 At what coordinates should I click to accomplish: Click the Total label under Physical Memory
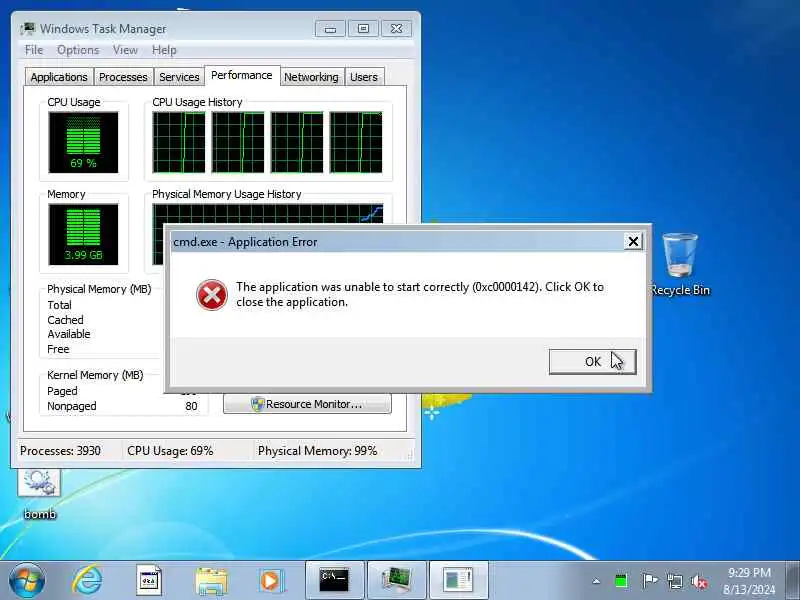[60, 305]
